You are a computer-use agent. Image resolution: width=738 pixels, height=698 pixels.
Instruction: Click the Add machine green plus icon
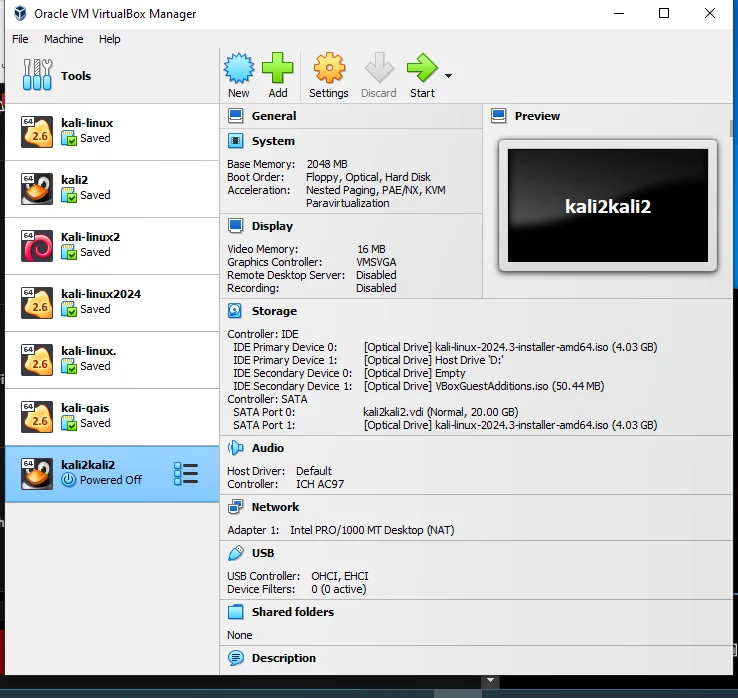(x=277, y=68)
